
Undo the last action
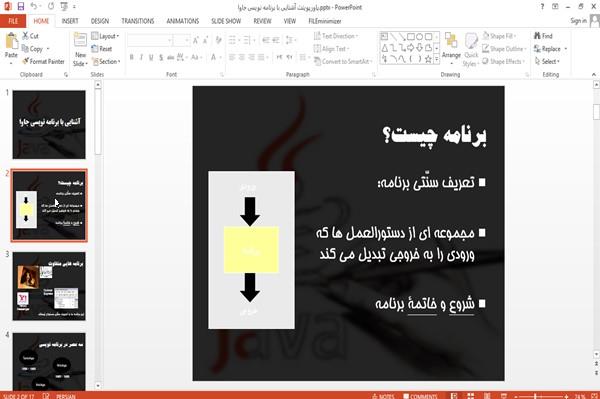(x=34, y=7)
